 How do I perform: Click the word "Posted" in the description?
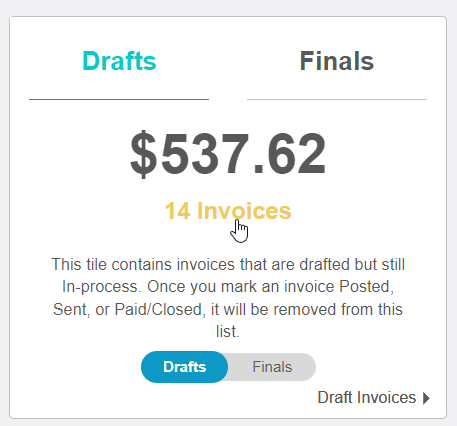click(x=366, y=287)
